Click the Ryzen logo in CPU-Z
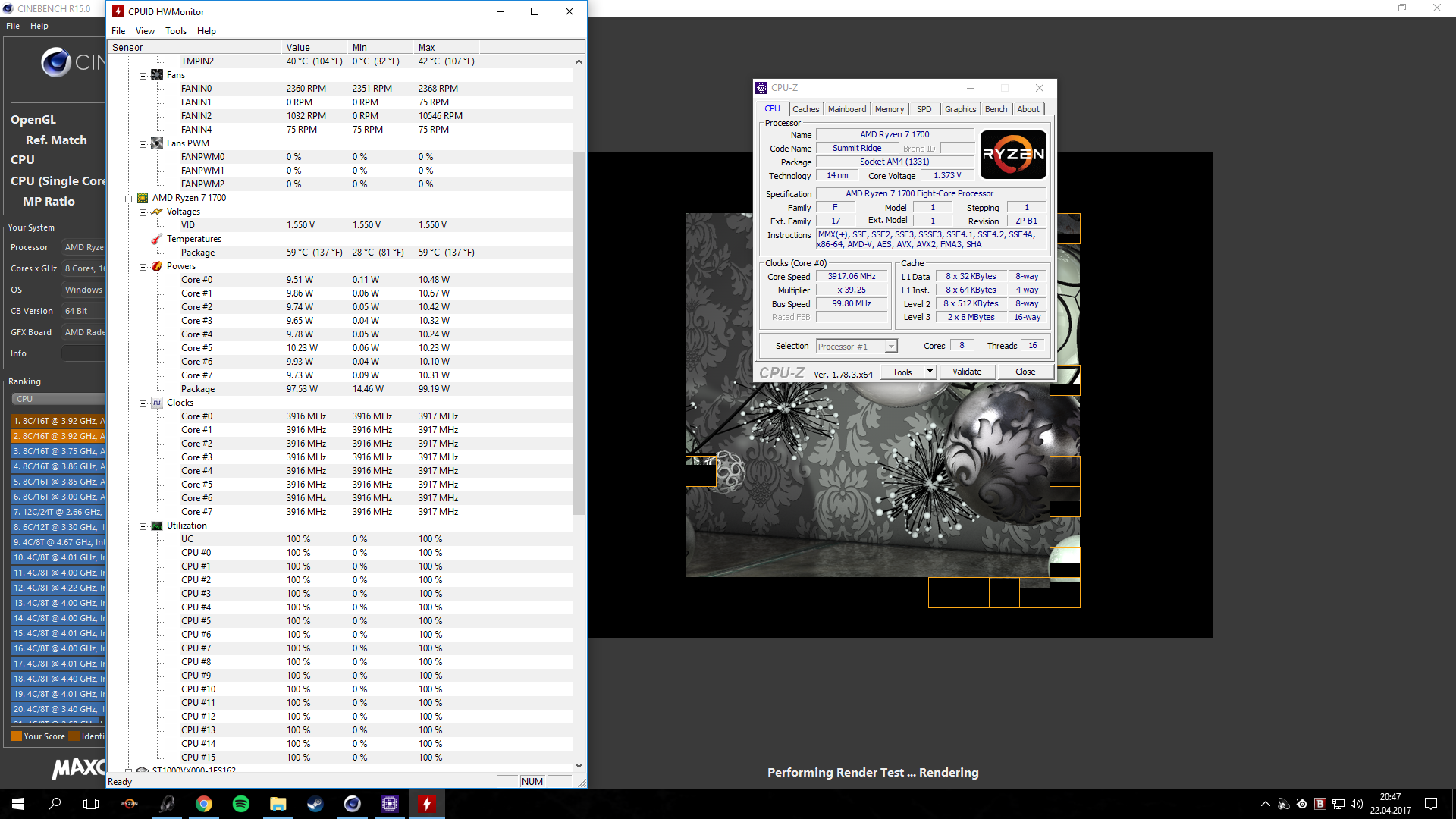The height and width of the screenshot is (819, 1456). (x=1013, y=155)
